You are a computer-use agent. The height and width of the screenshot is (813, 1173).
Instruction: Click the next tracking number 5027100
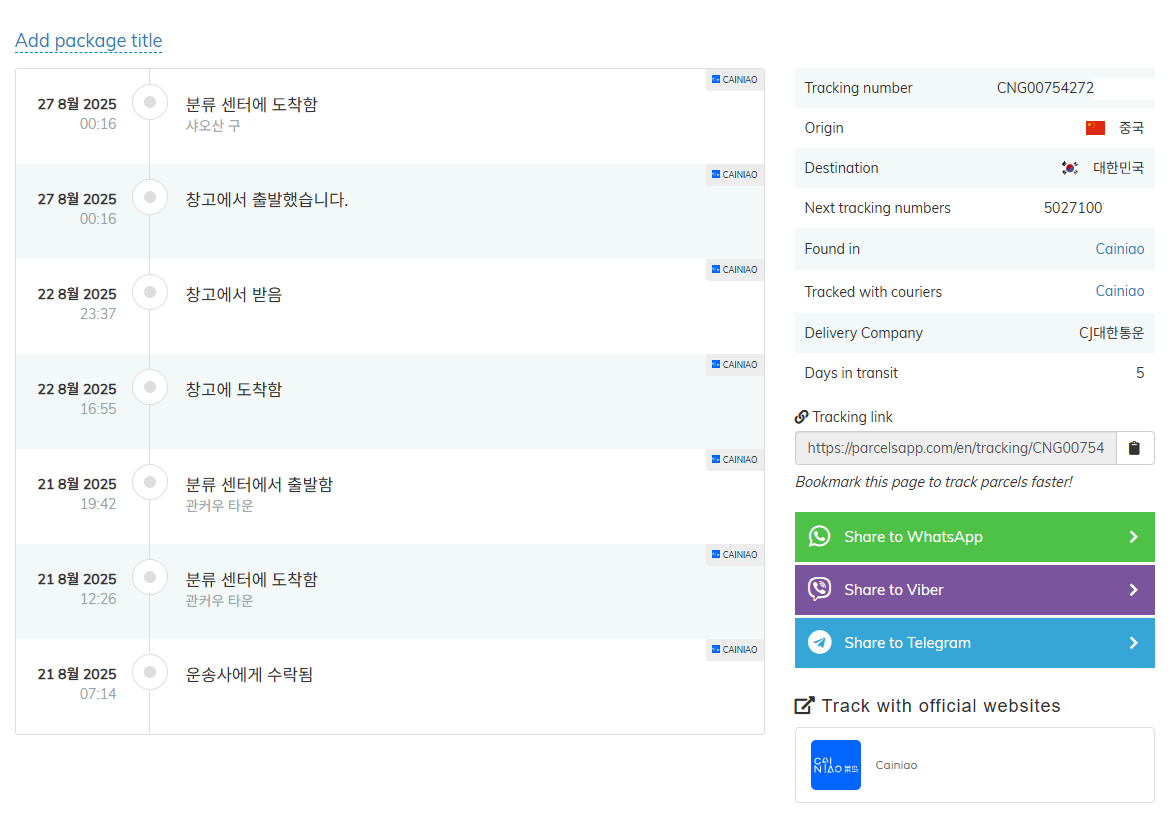point(1074,208)
